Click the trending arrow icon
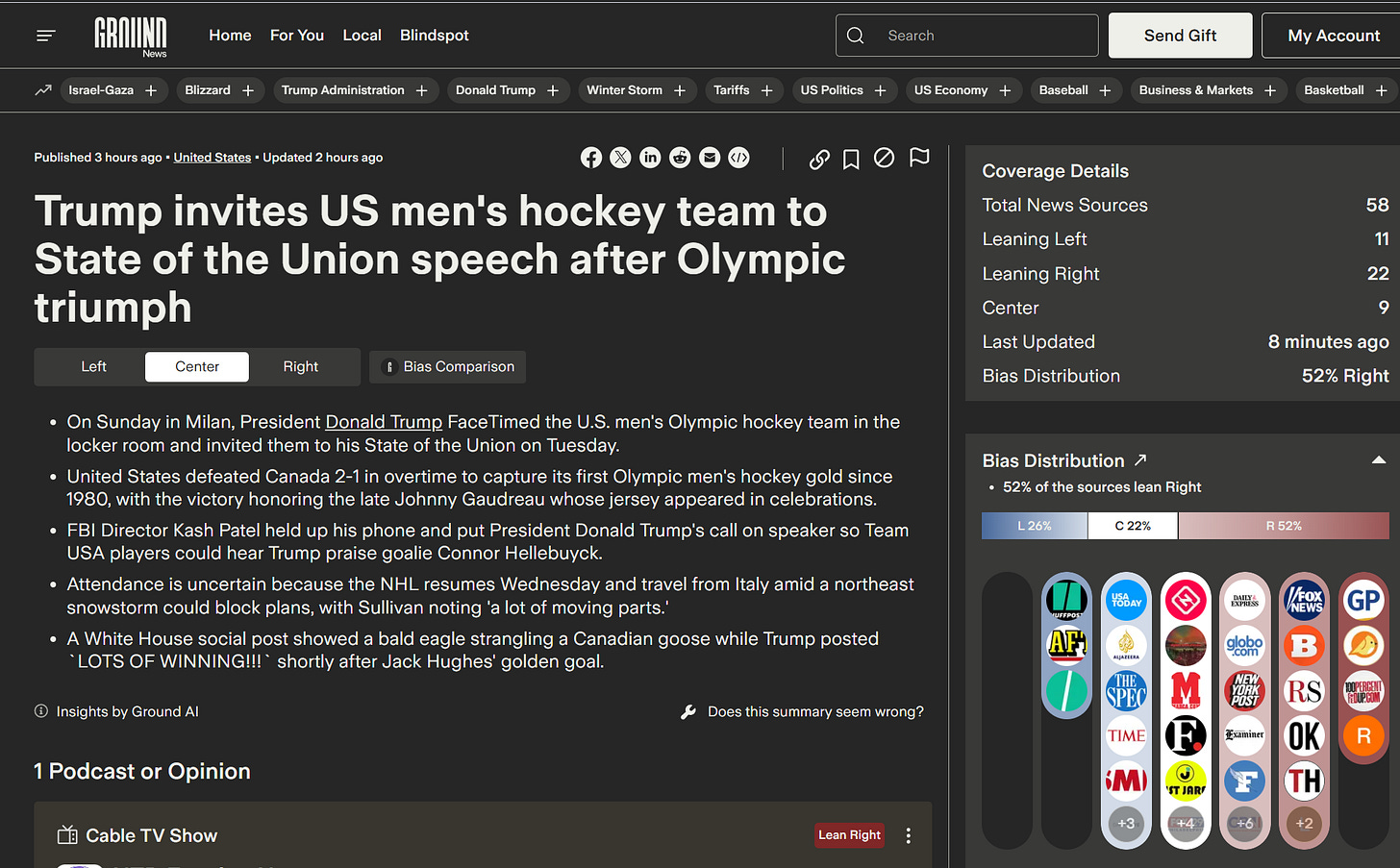The width and height of the screenshot is (1400, 868). click(x=43, y=90)
